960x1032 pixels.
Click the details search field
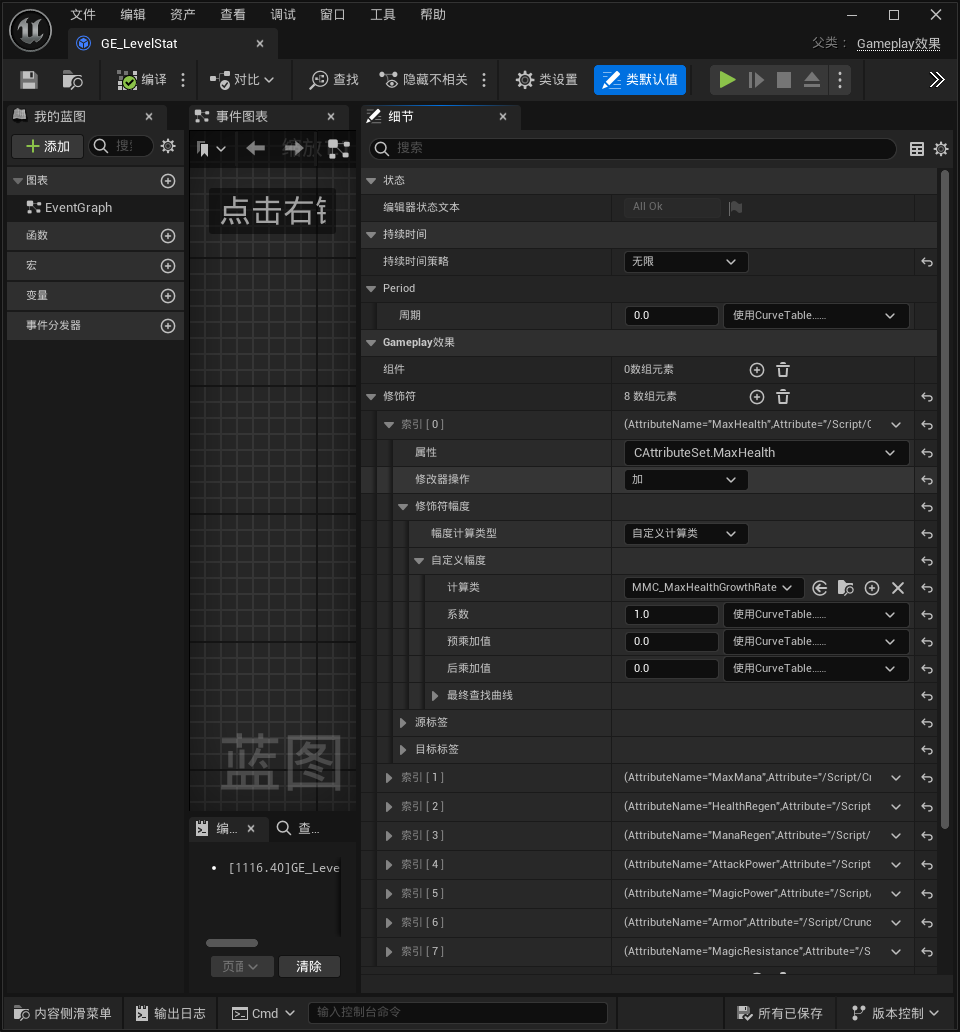click(x=632, y=148)
